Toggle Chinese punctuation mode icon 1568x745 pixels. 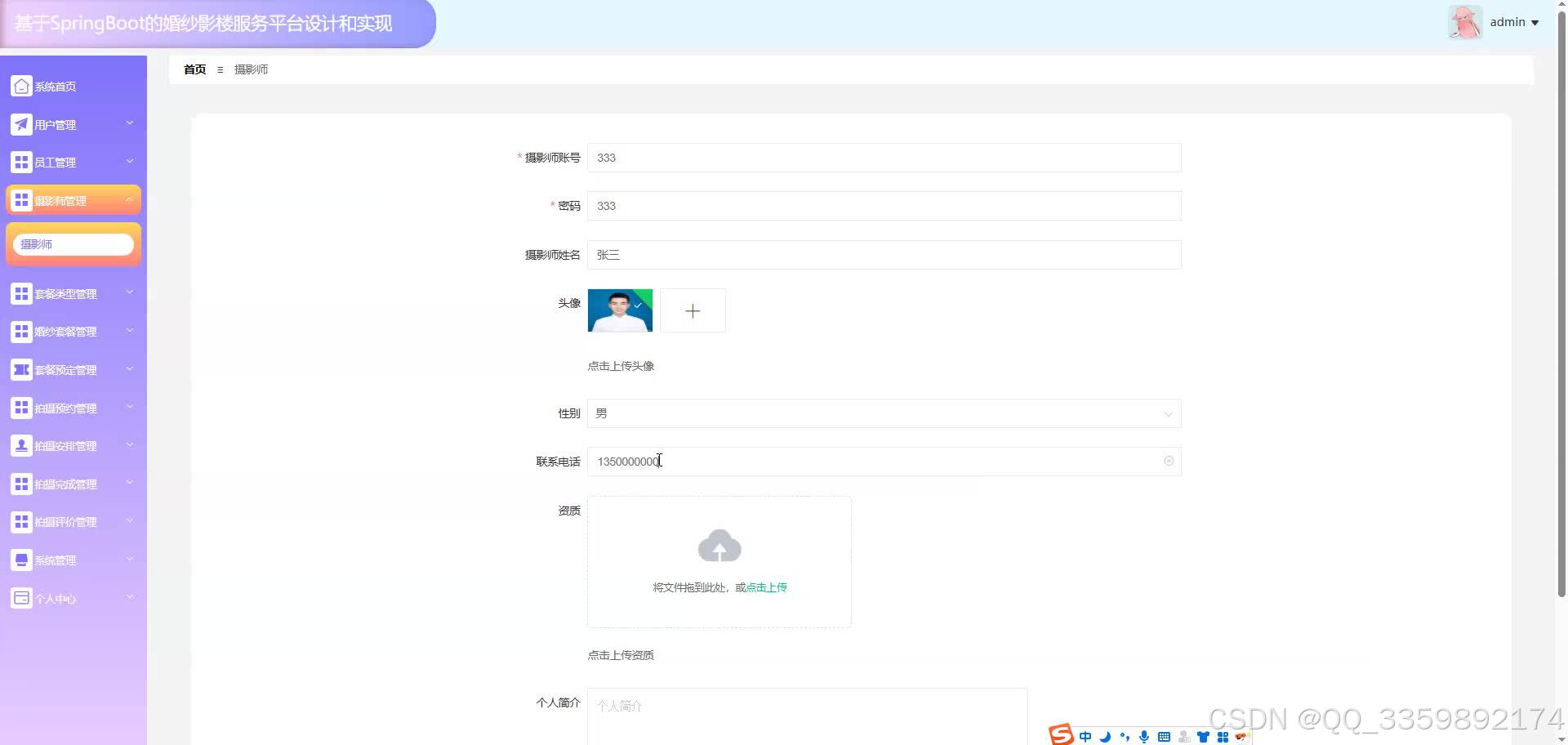coord(1125,736)
